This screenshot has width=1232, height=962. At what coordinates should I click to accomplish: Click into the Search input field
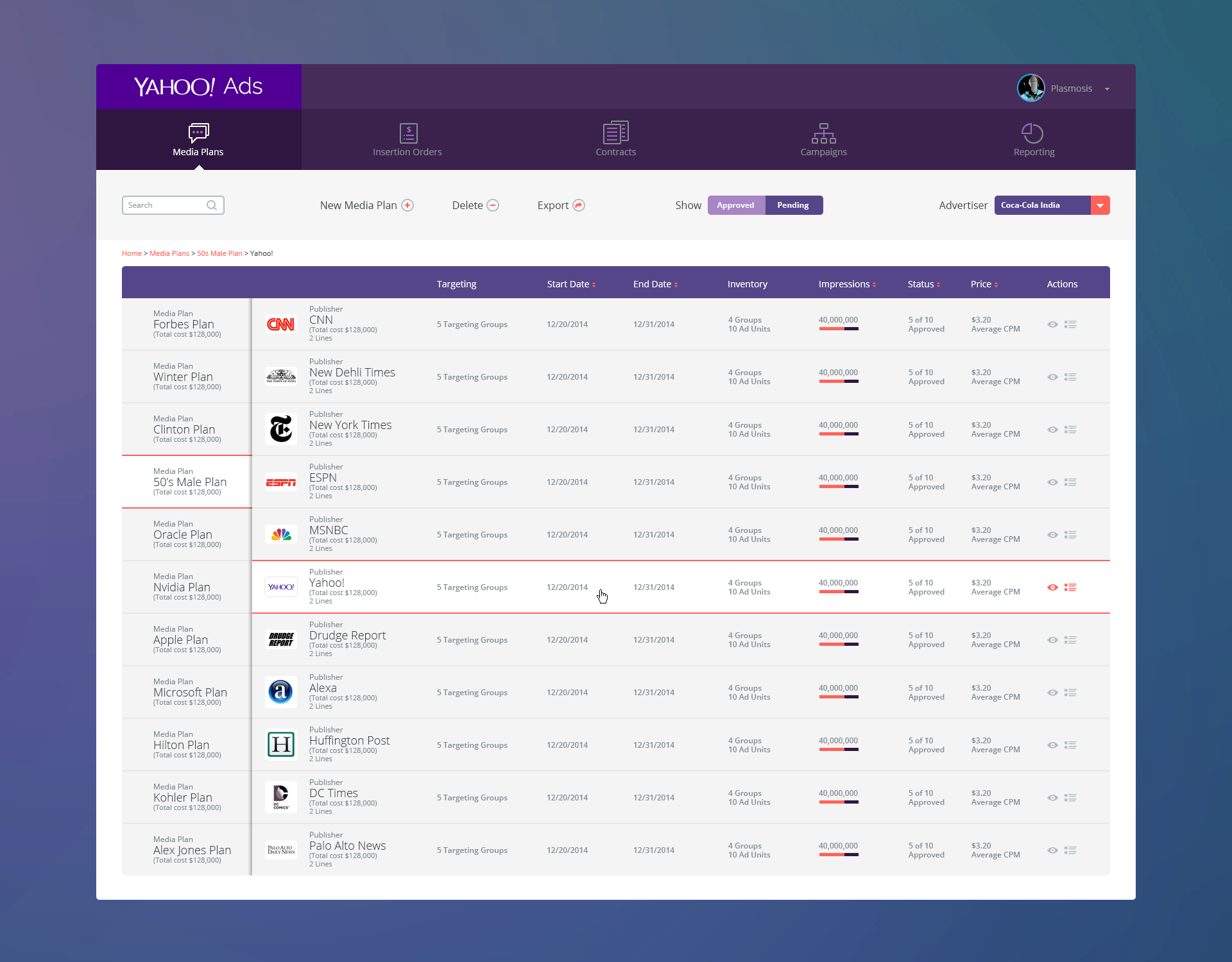click(164, 205)
